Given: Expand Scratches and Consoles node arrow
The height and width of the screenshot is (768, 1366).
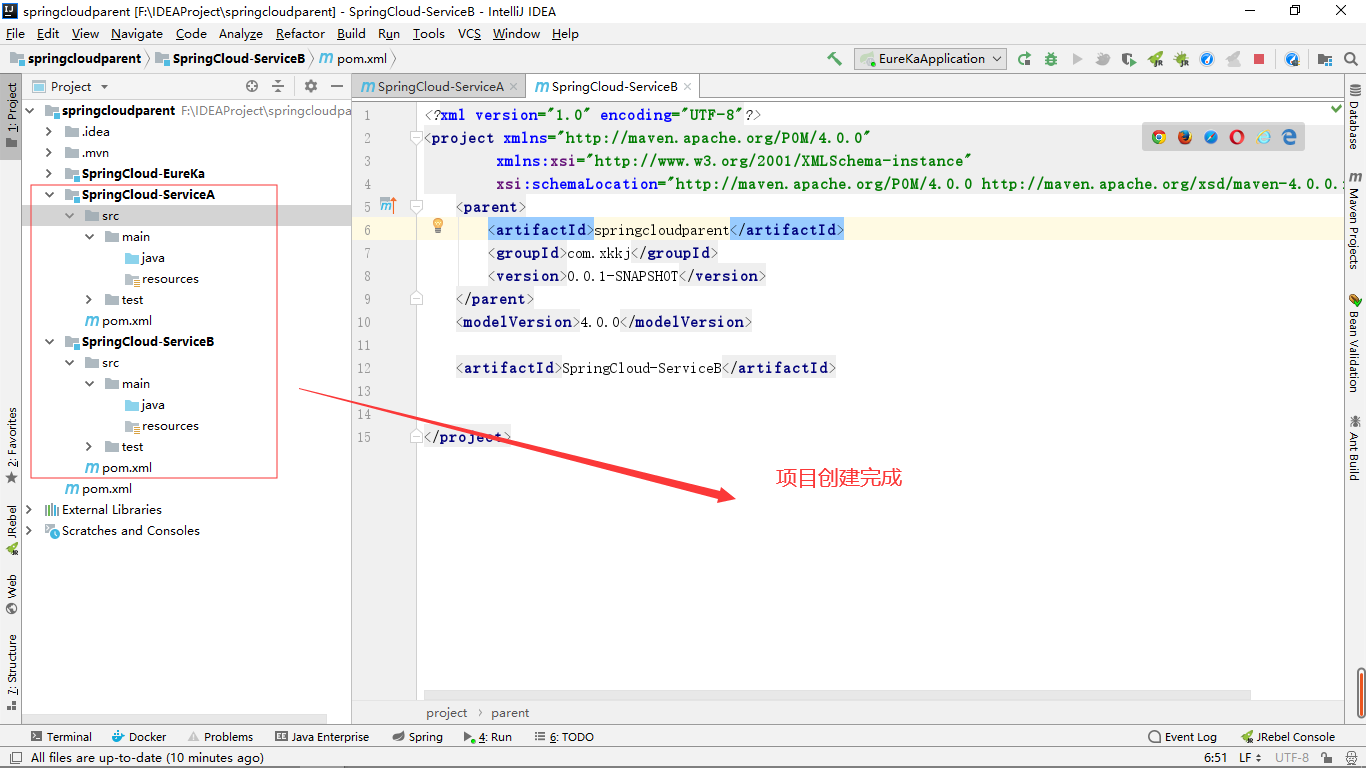Looking at the screenshot, I should [29, 531].
